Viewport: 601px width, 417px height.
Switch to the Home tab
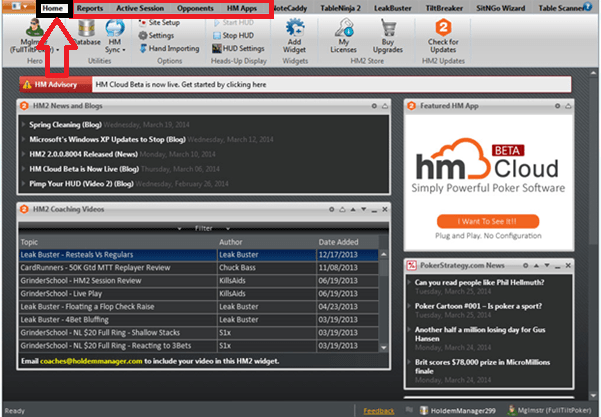(53, 8)
